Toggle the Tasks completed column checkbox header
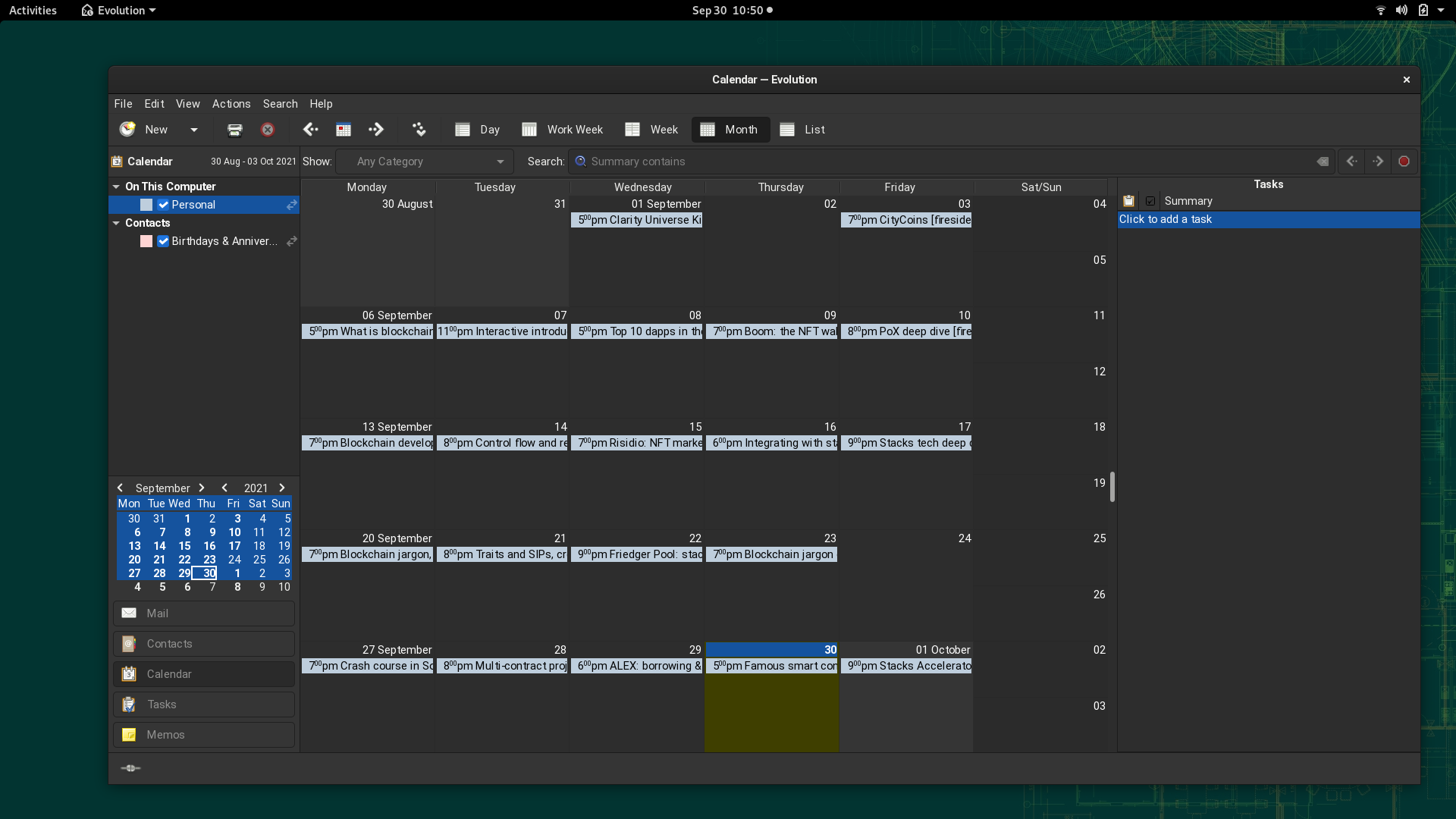 (x=1150, y=201)
